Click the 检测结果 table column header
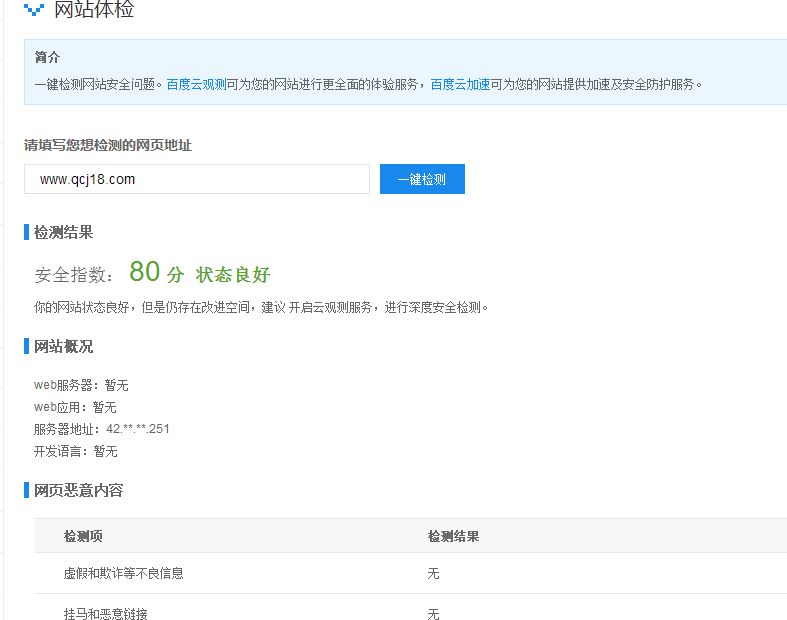The image size is (787, 620). pyautogui.click(x=453, y=536)
